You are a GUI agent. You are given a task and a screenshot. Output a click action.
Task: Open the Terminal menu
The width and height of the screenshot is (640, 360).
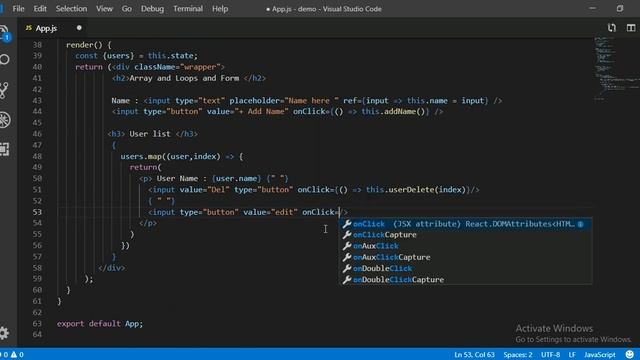(188, 9)
